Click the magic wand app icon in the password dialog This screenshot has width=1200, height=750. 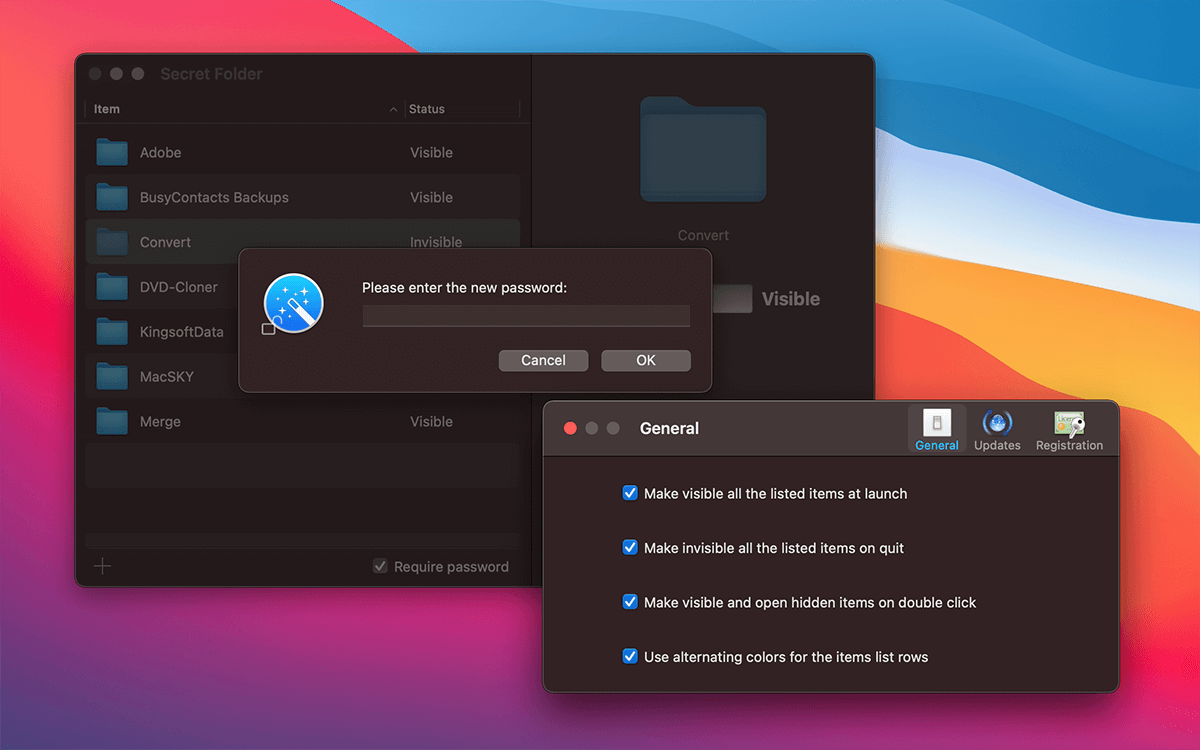(293, 303)
